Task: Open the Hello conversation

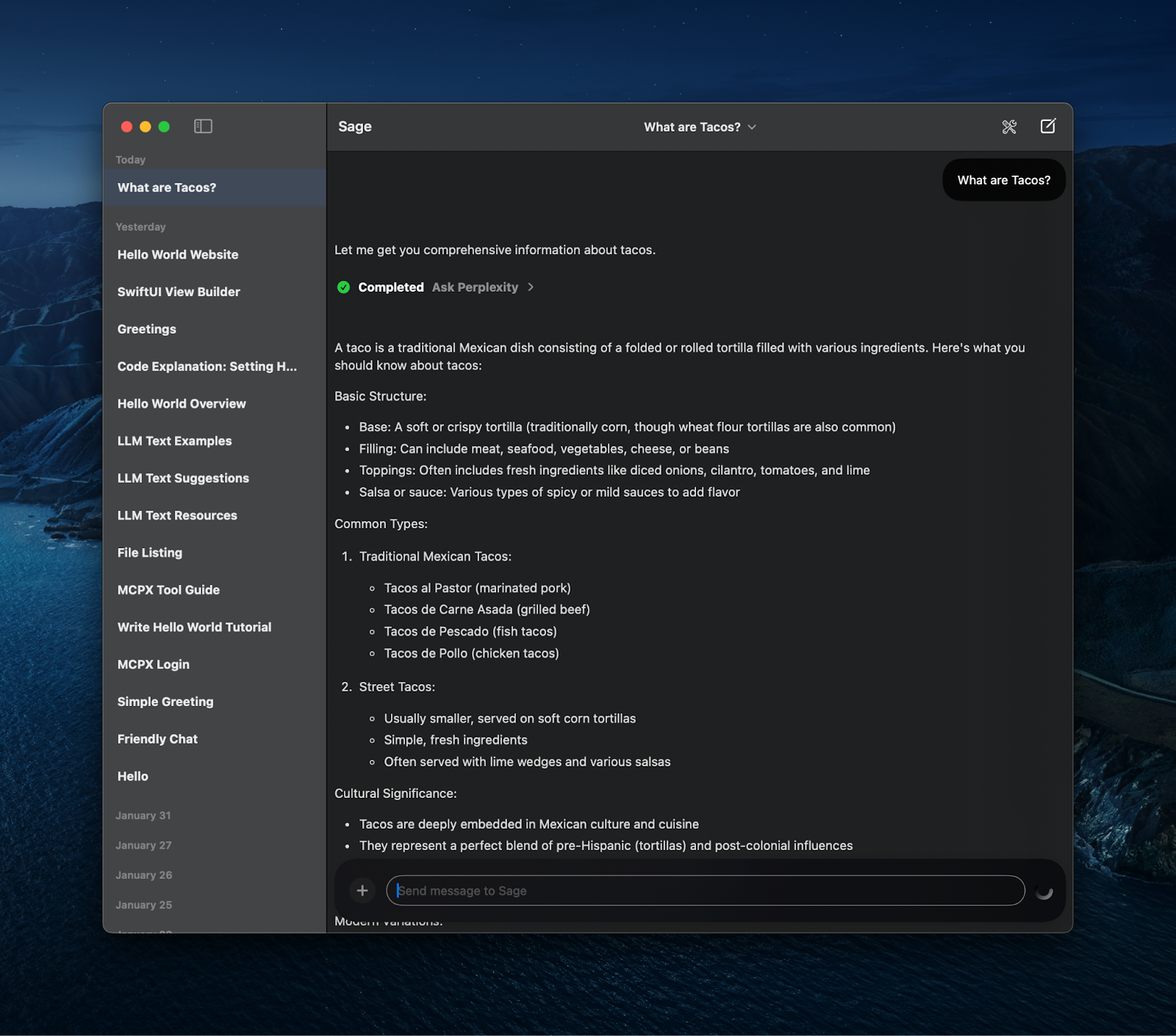Action: [x=215, y=777]
